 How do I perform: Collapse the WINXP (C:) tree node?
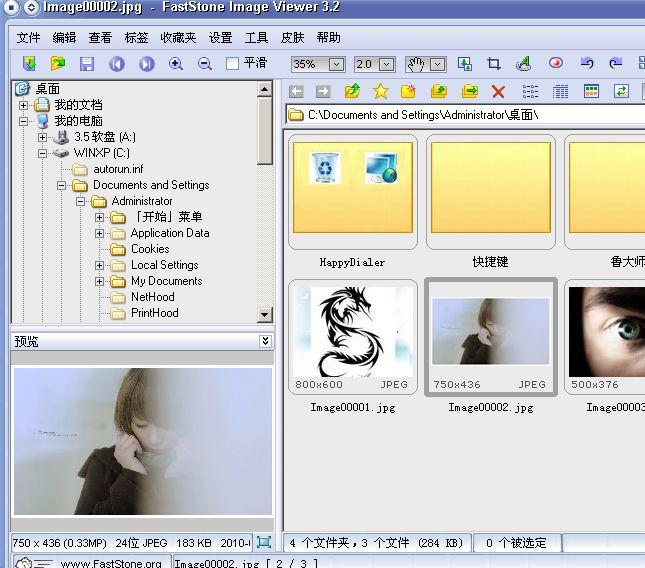pyautogui.click(x=42, y=153)
